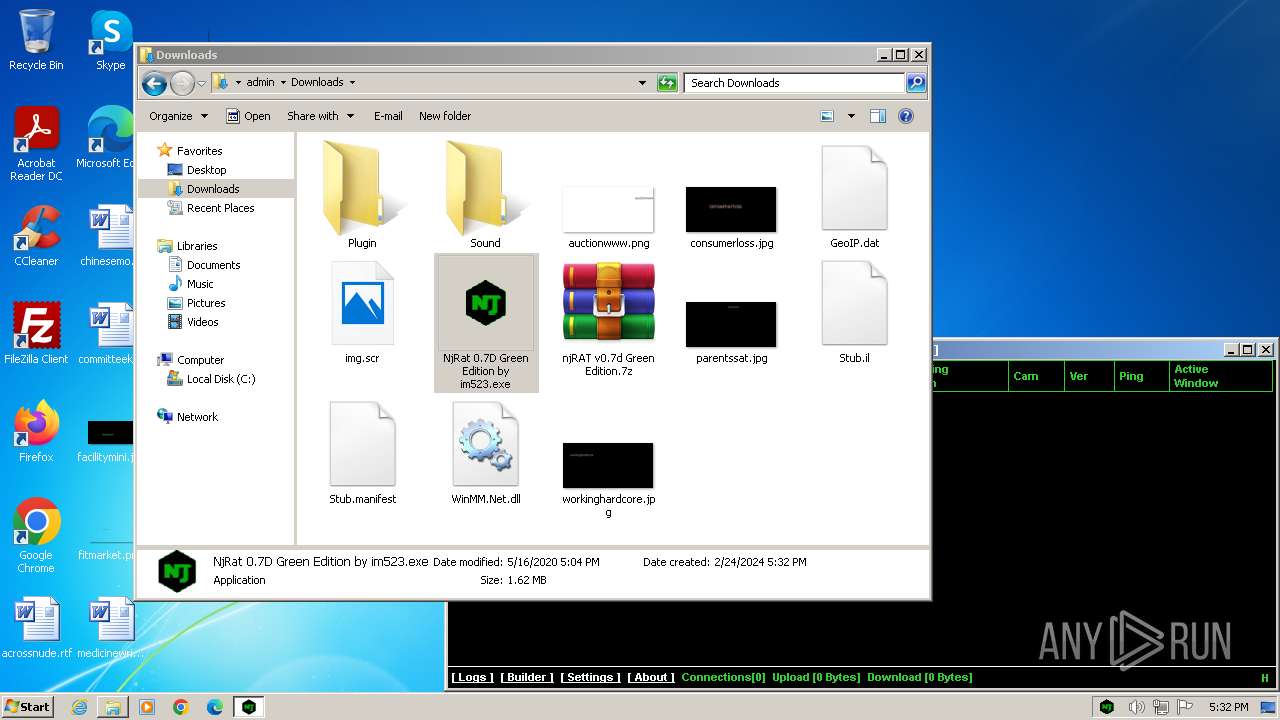Open the Share with dropdown
Screen dimensions: 1280x720
click(320, 116)
